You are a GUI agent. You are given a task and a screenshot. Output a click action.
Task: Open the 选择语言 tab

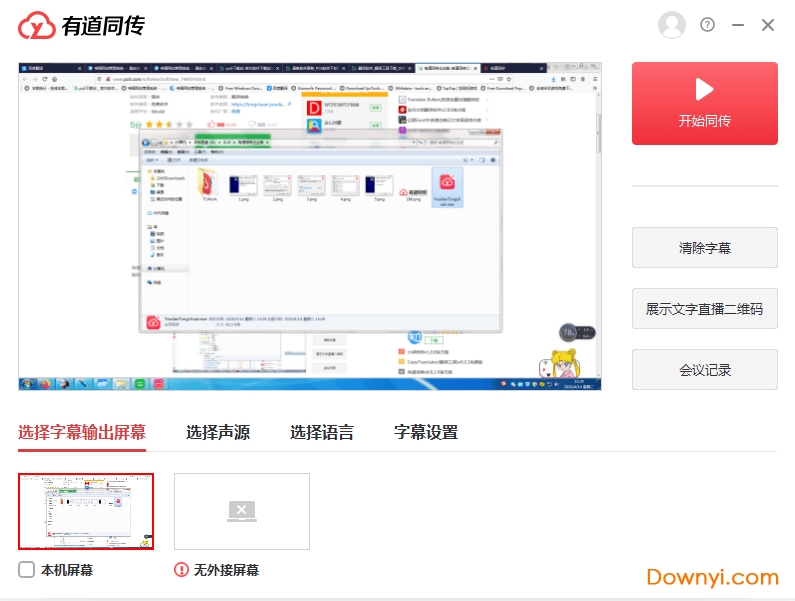[321, 433]
